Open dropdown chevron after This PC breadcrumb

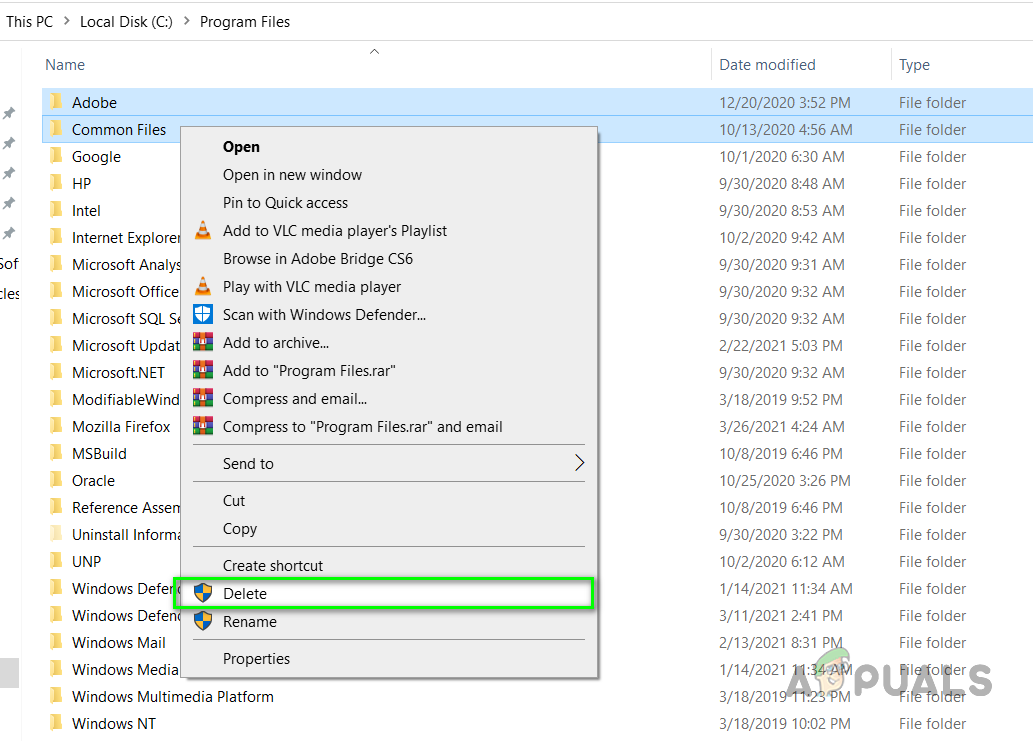click(x=67, y=21)
